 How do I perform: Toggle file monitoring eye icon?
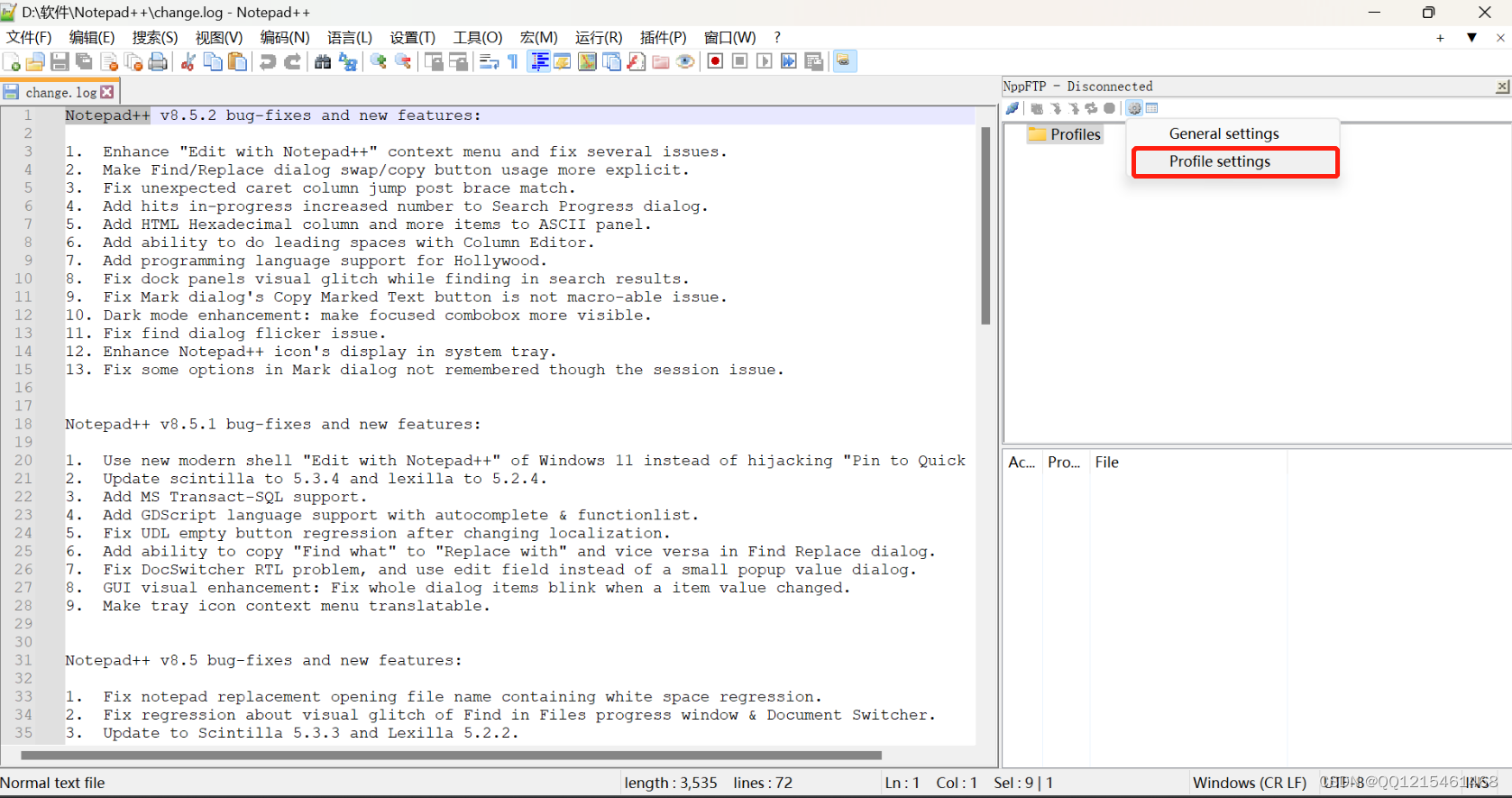[685, 61]
